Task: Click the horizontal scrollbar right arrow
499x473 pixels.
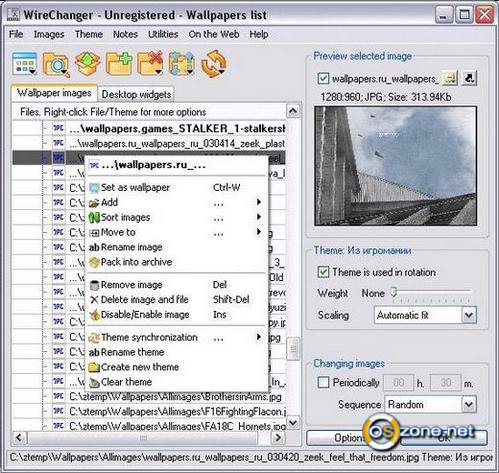Action: [x=278, y=438]
